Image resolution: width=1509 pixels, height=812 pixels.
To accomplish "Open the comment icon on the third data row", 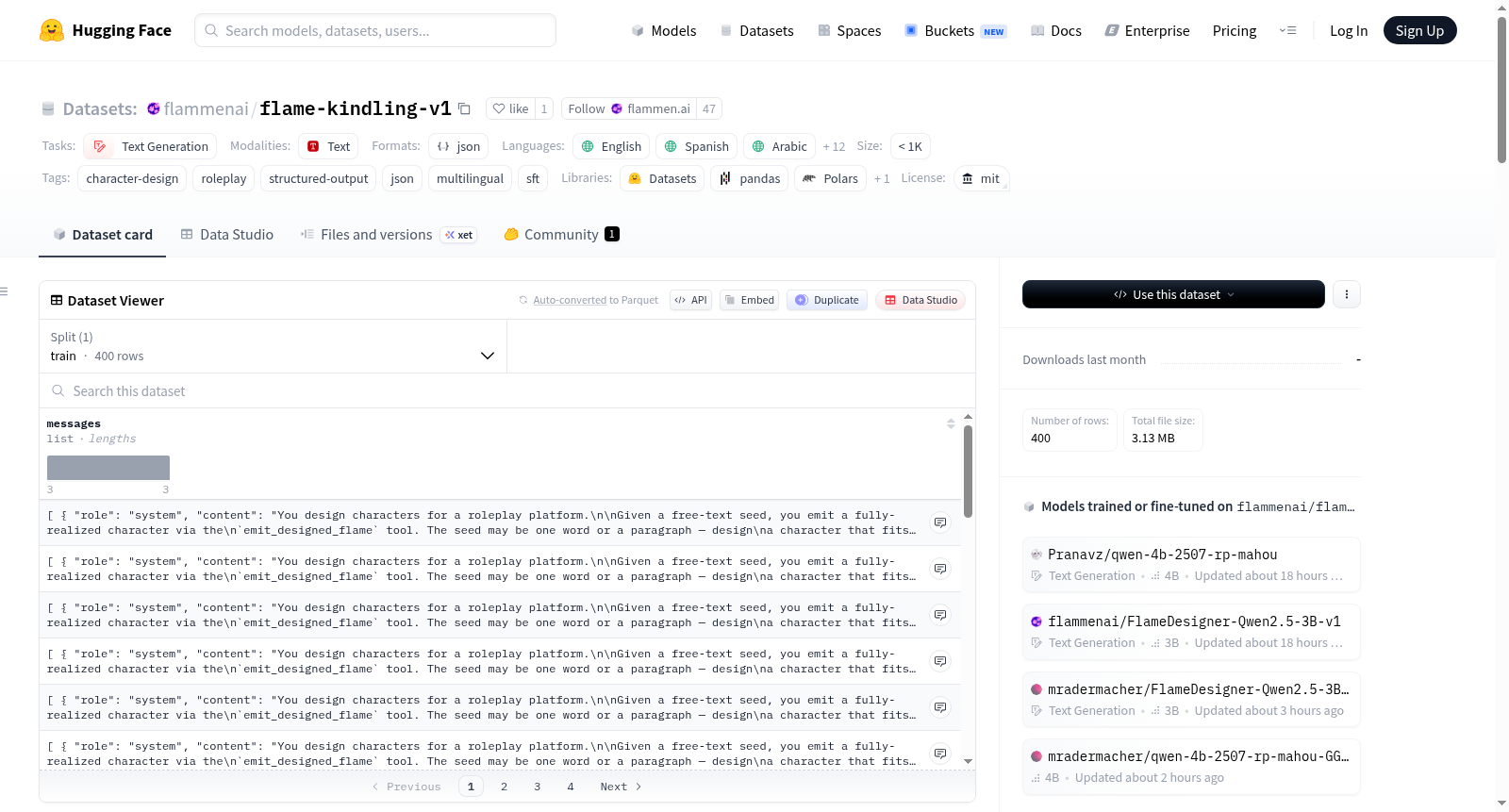I will 940,615.
